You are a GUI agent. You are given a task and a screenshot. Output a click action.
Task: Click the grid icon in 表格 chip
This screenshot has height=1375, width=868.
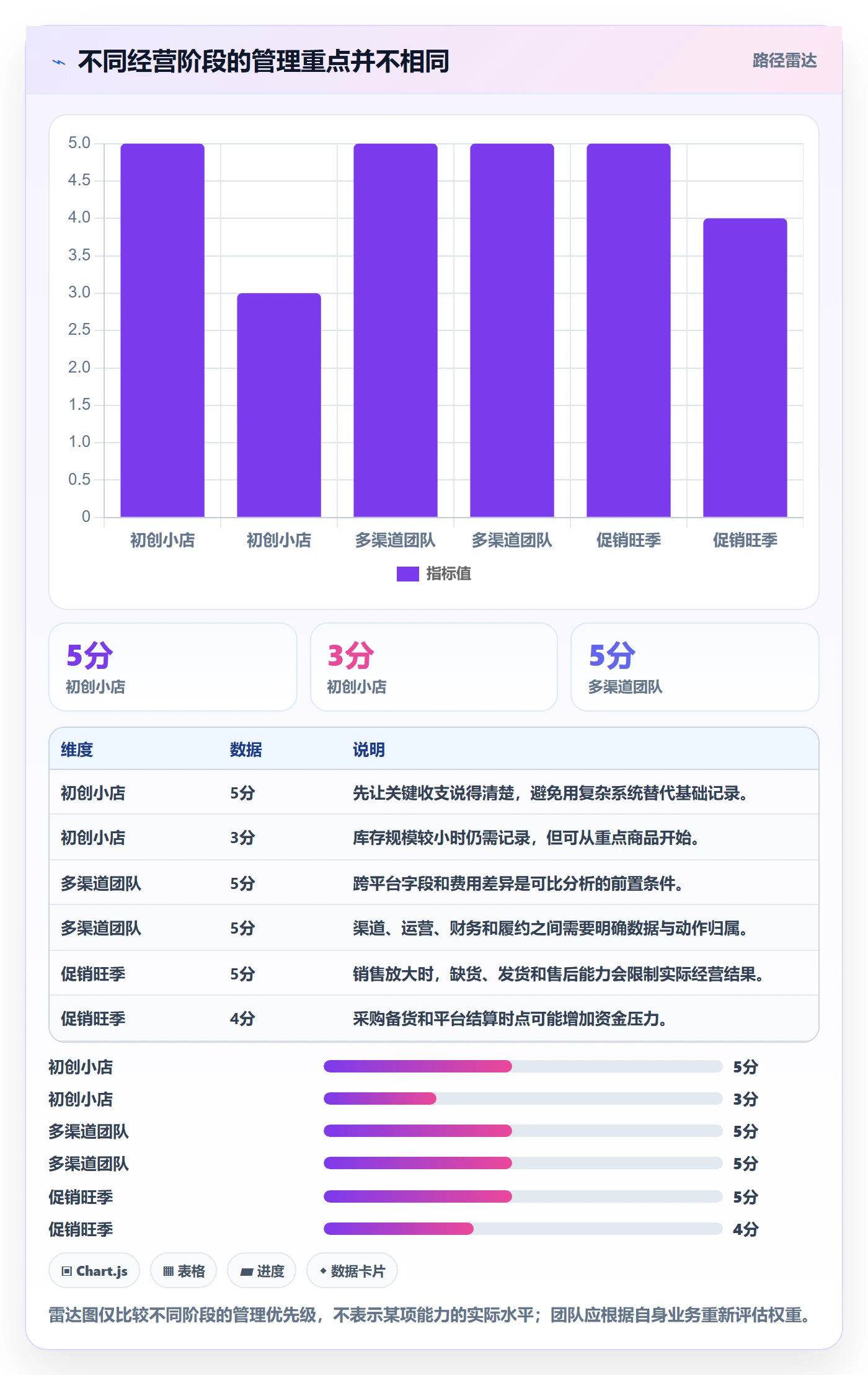[168, 1271]
